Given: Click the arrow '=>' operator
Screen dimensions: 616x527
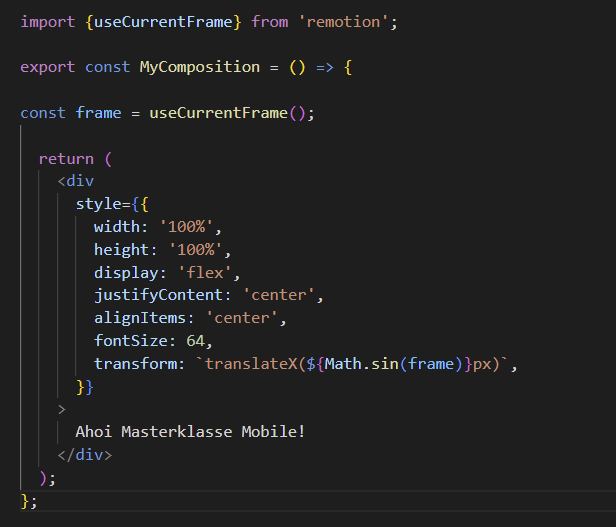Looking at the screenshot, I should pos(325,68).
